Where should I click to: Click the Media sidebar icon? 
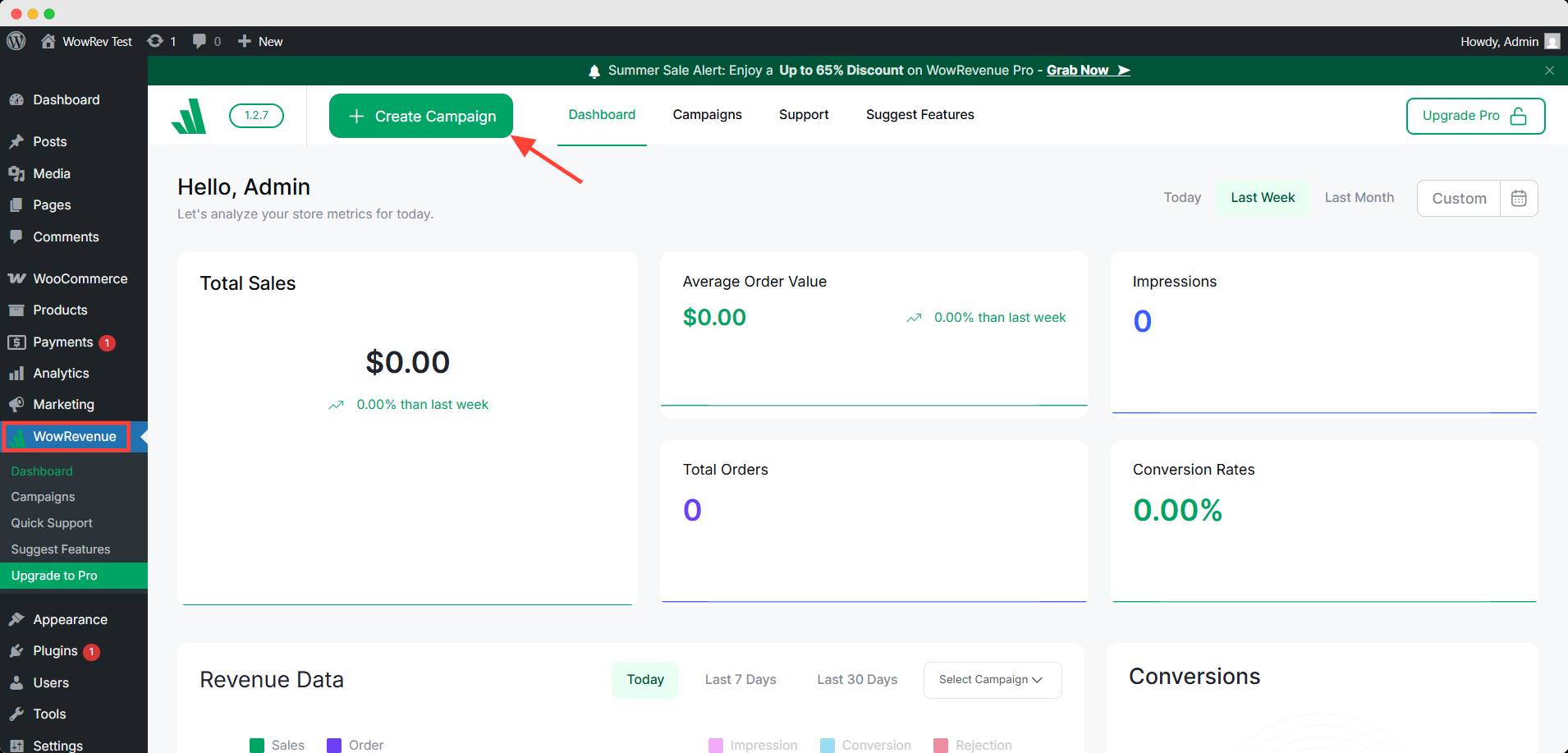pyautogui.click(x=16, y=173)
